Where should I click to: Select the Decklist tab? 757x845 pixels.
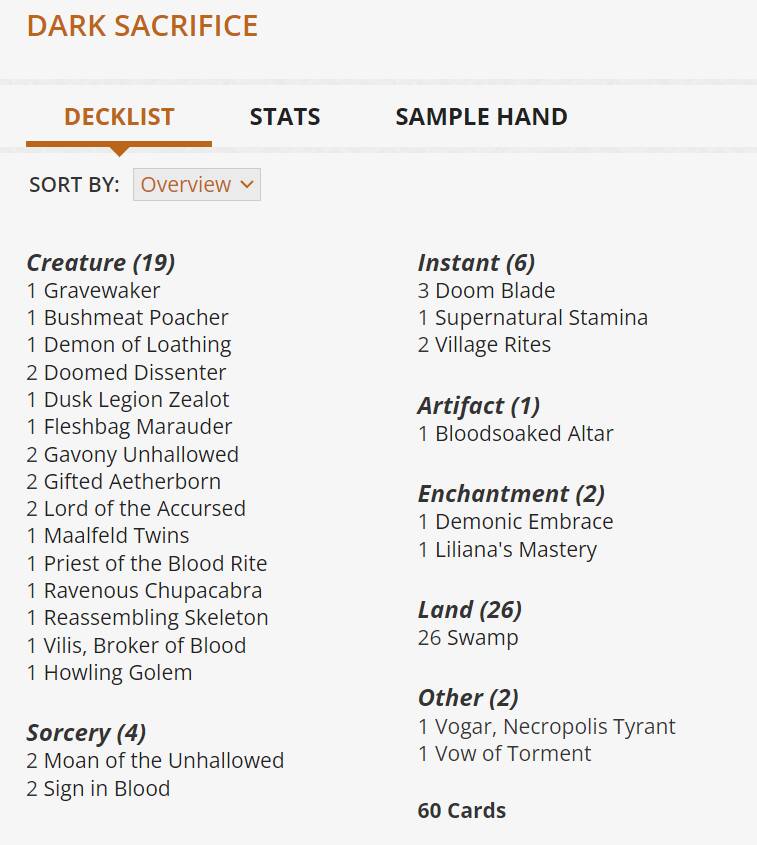pyautogui.click(x=119, y=116)
